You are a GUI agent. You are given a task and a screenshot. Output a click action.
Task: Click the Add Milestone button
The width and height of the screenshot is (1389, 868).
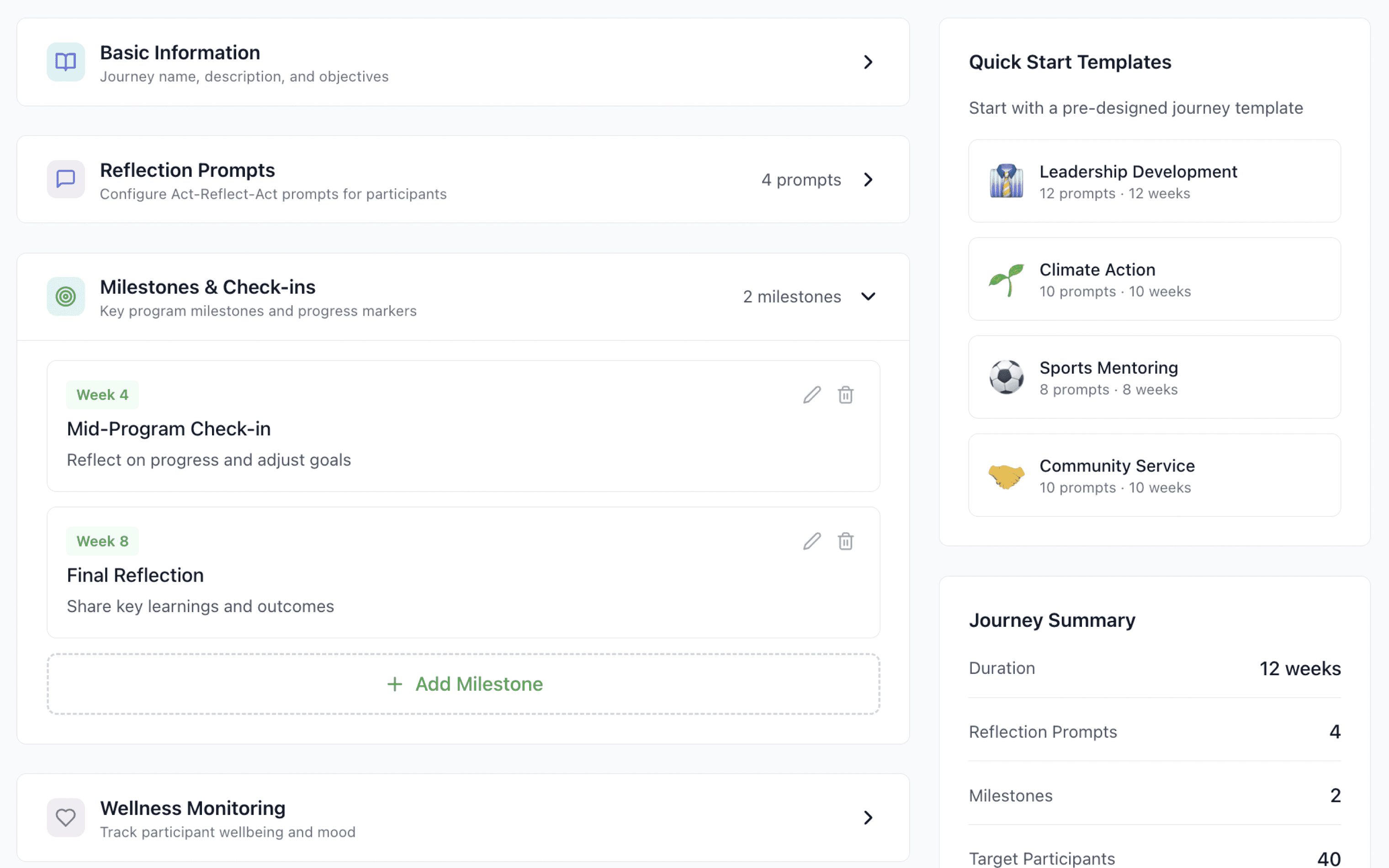[464, 684]
